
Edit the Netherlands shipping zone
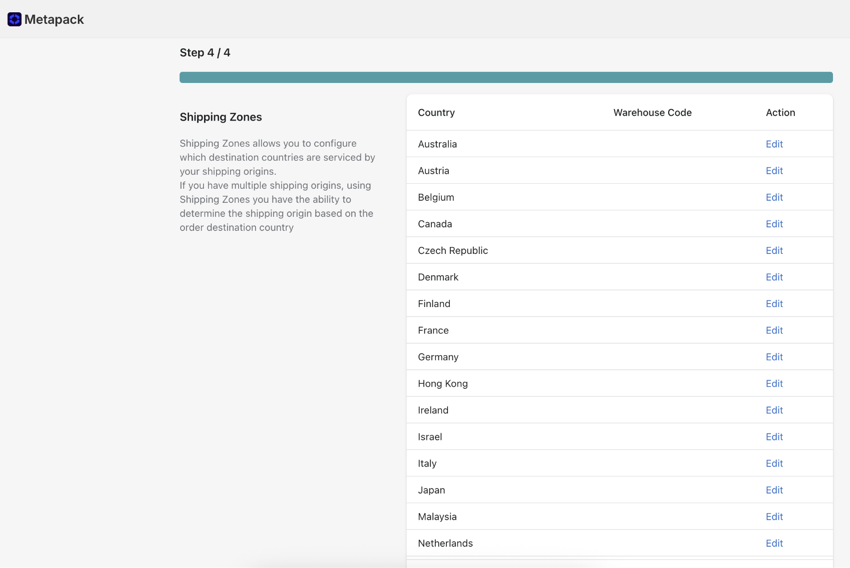pos(774,543)
